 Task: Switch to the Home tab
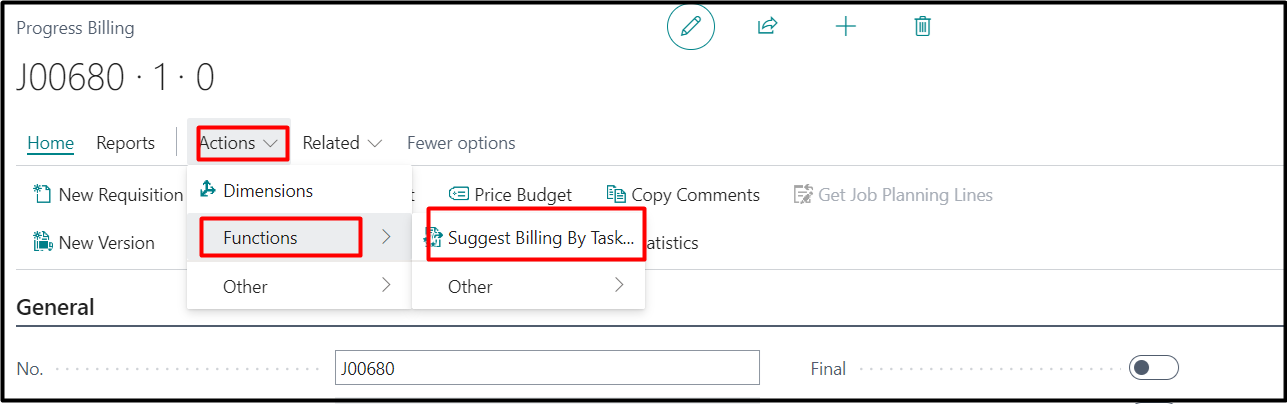point(50,143)
